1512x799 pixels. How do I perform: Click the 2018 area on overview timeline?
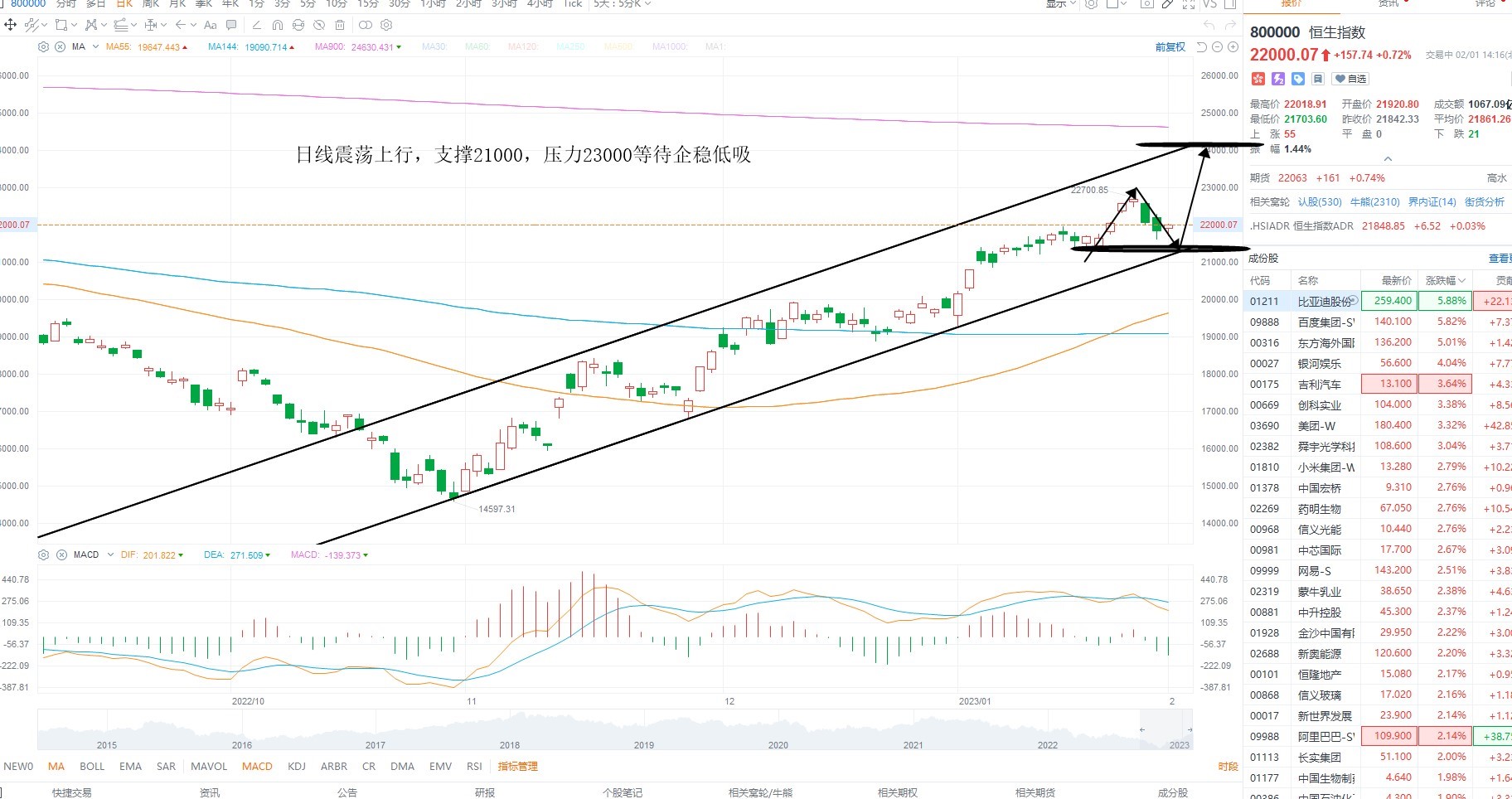click(x=510, y=744)
